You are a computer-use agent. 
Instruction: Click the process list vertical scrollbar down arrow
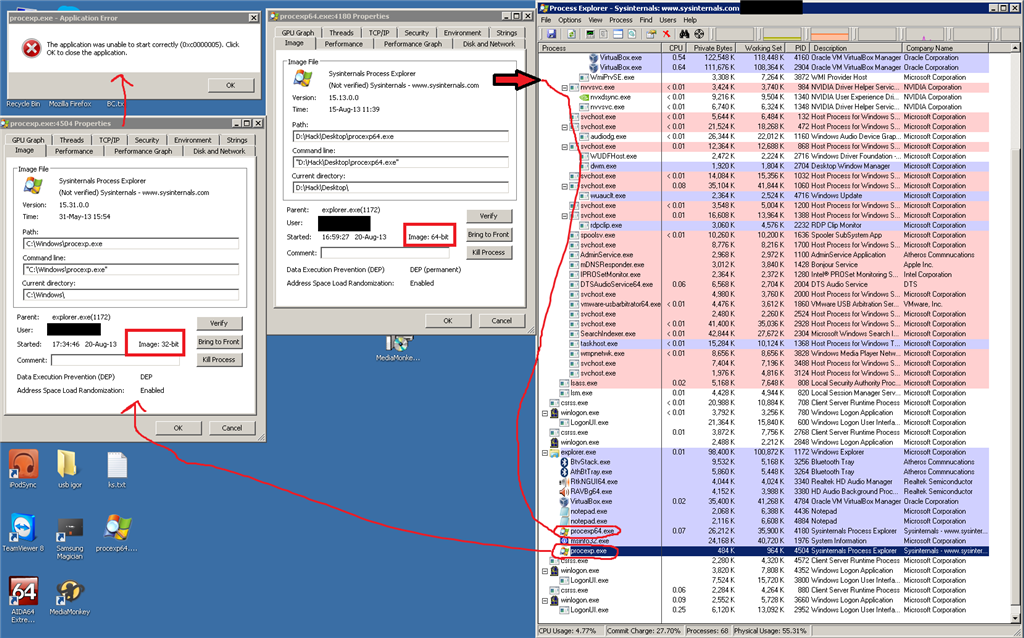click(x=1016, y=618)
